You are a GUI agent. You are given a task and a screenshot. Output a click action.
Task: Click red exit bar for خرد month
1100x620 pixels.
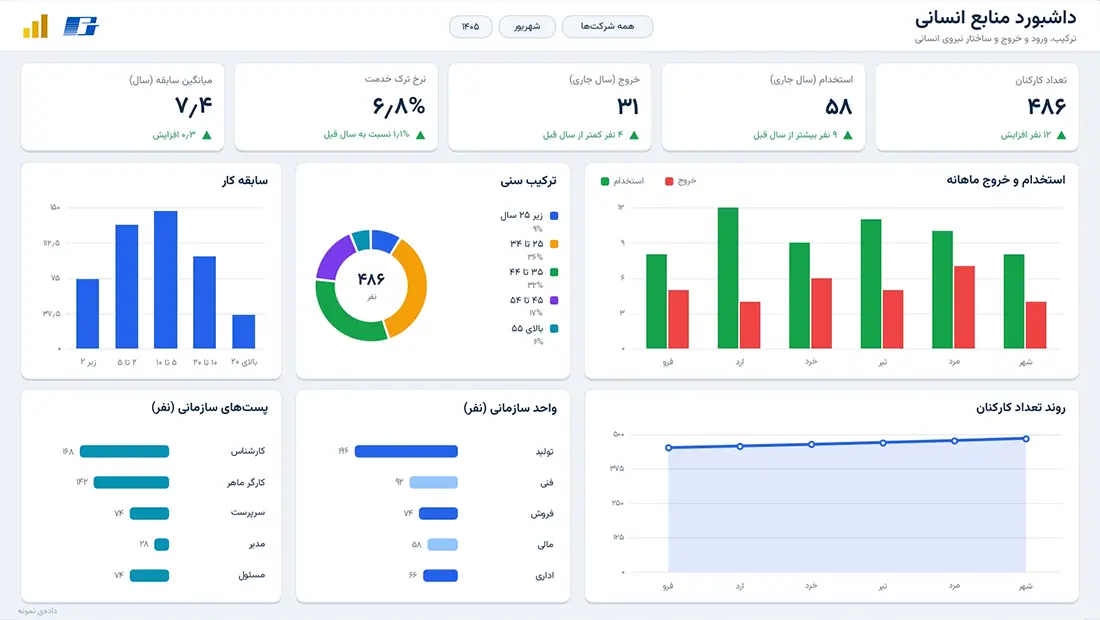[x=821, y=314]
